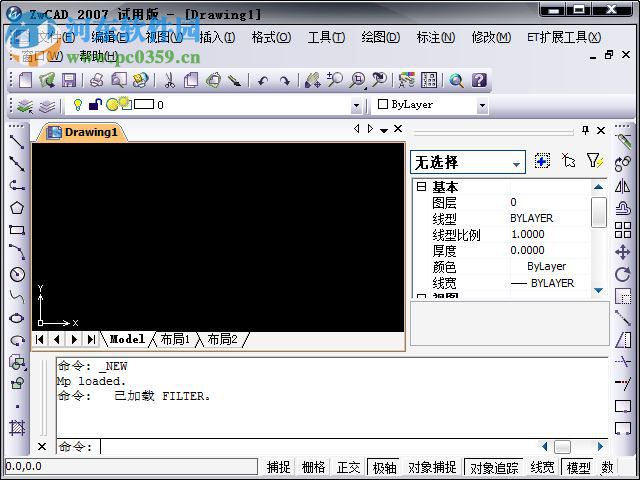Select the Line draw tool
Viewport: 640px width, 480px height.
pyautogui.click(x=17, y=142)
